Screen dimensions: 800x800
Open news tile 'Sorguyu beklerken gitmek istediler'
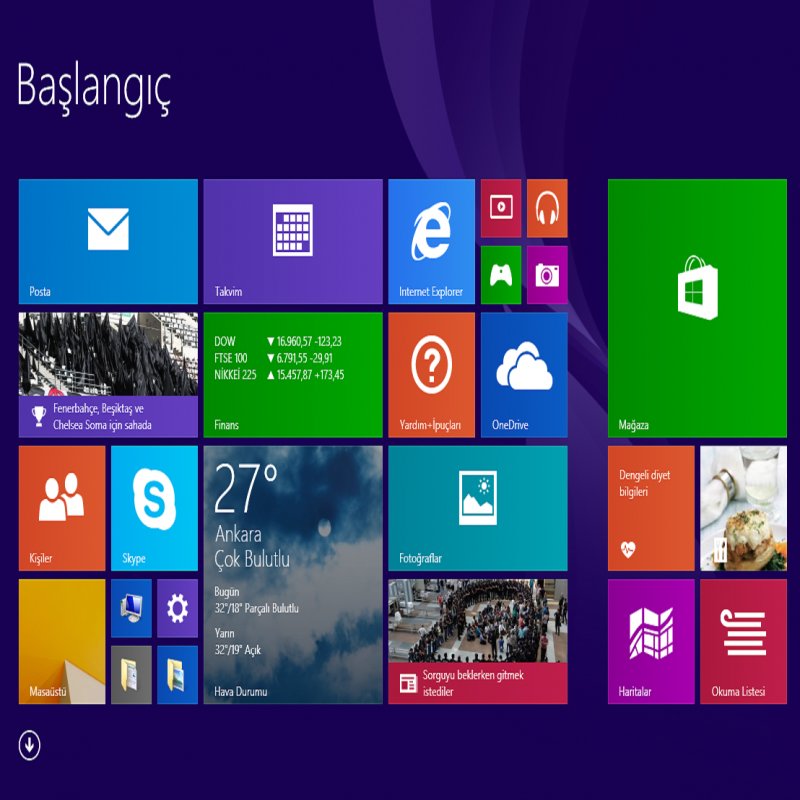point(478,642)
